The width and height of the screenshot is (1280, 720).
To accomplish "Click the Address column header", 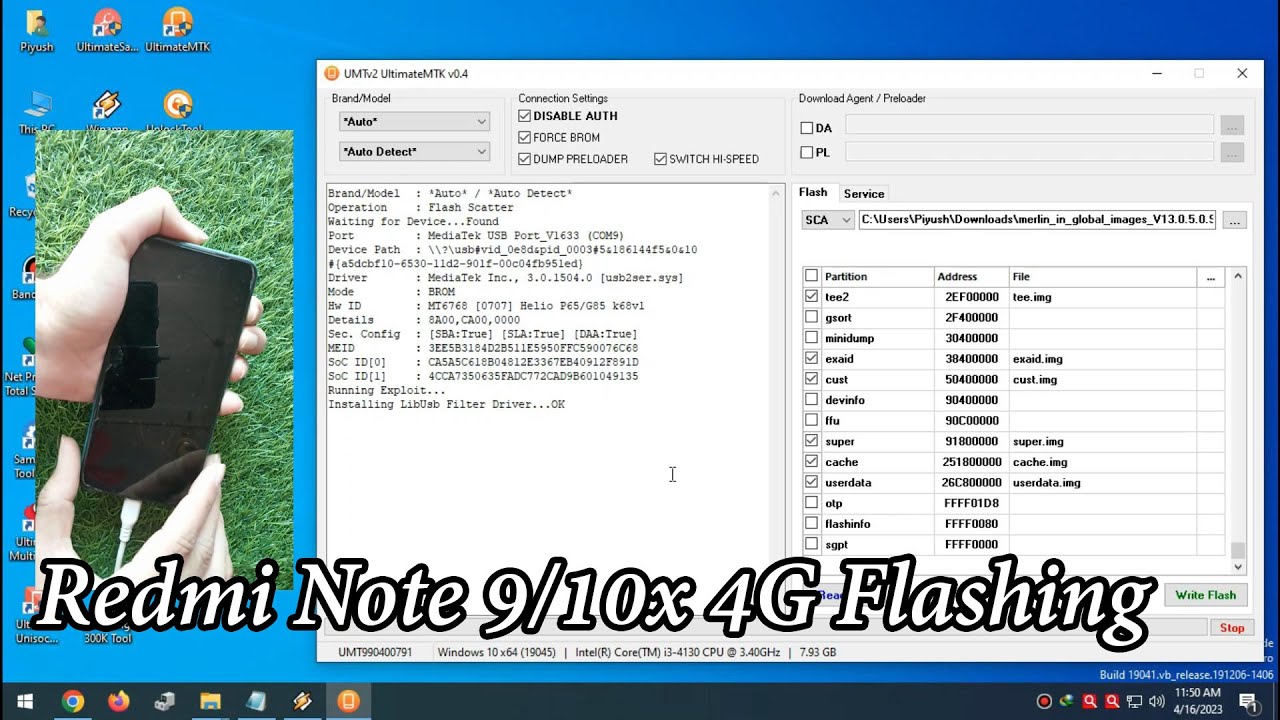I will [x=971, y=277].
